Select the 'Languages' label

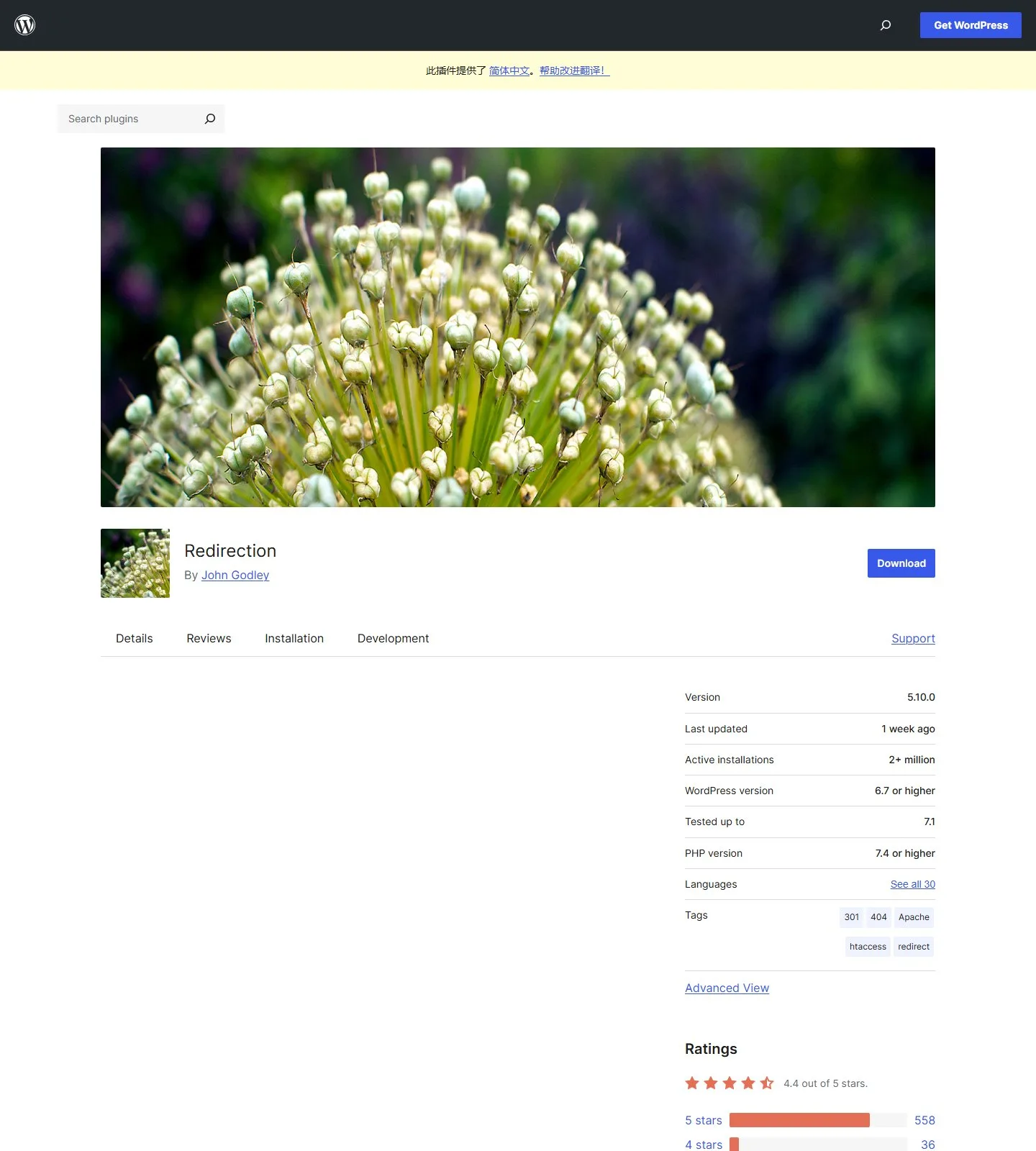(711, 884)
